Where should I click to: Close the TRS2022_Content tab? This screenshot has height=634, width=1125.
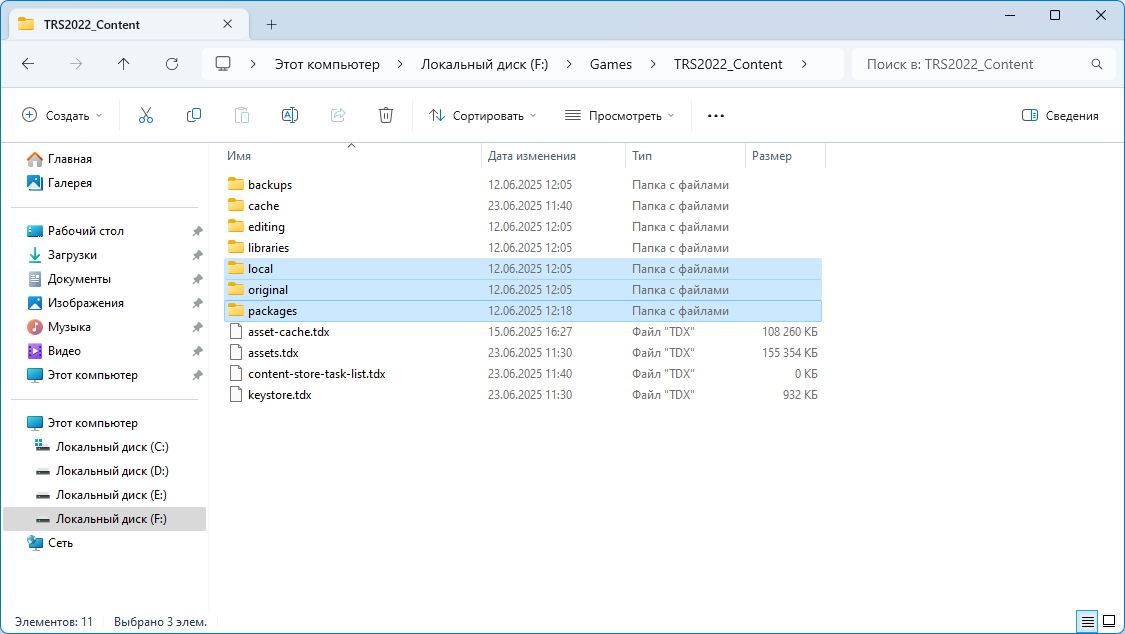tap(227, 24)
